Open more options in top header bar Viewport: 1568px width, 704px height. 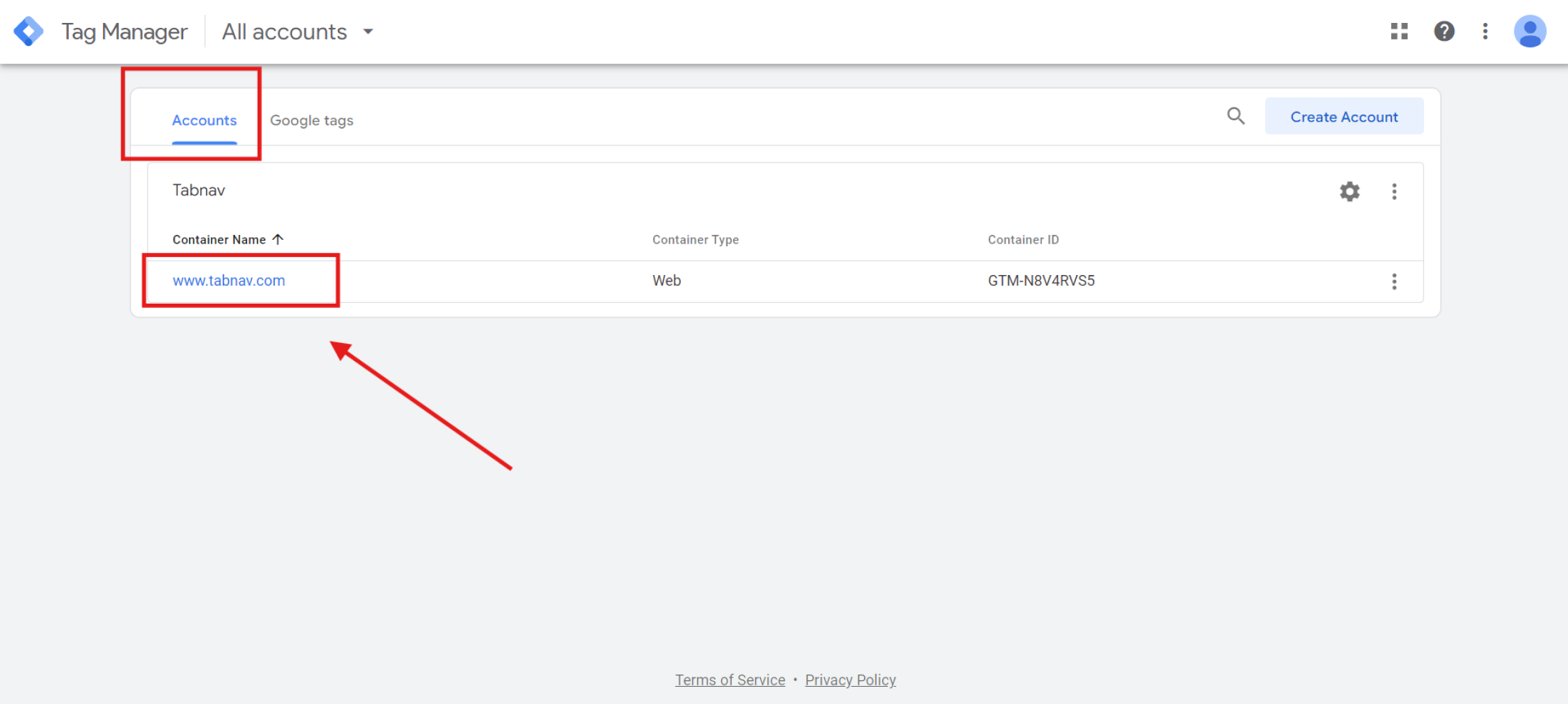[1485, 32]
